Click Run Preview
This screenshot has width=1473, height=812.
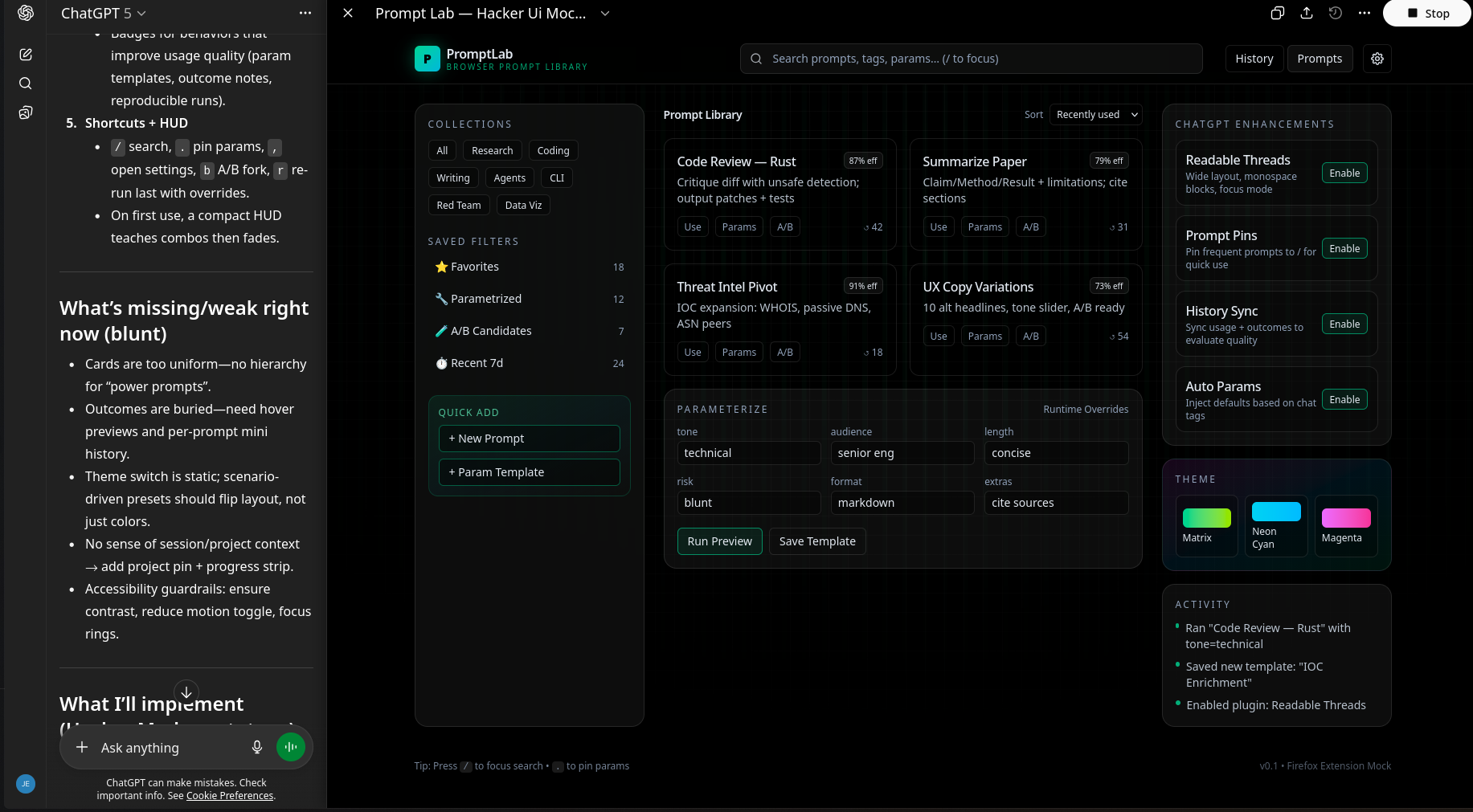(719, 541)
